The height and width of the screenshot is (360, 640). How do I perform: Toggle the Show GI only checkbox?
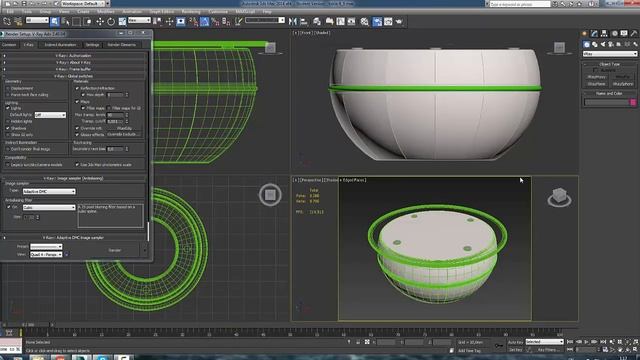(8, 135)
